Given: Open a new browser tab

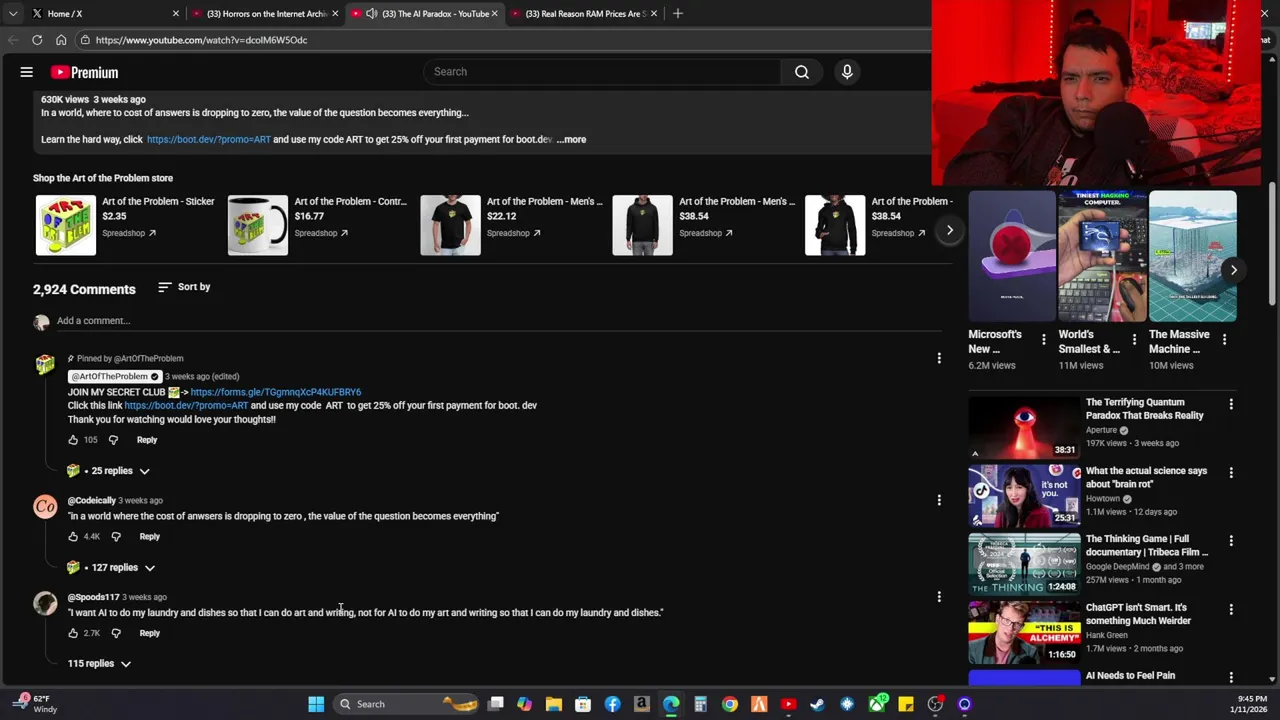Looking at the screenshot, I should coord(678,14).
